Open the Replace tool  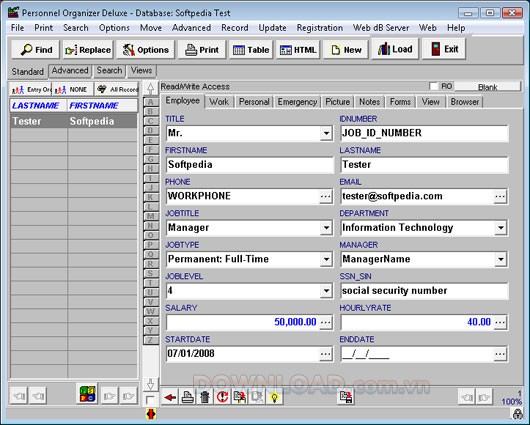click(x=88, y=50)
